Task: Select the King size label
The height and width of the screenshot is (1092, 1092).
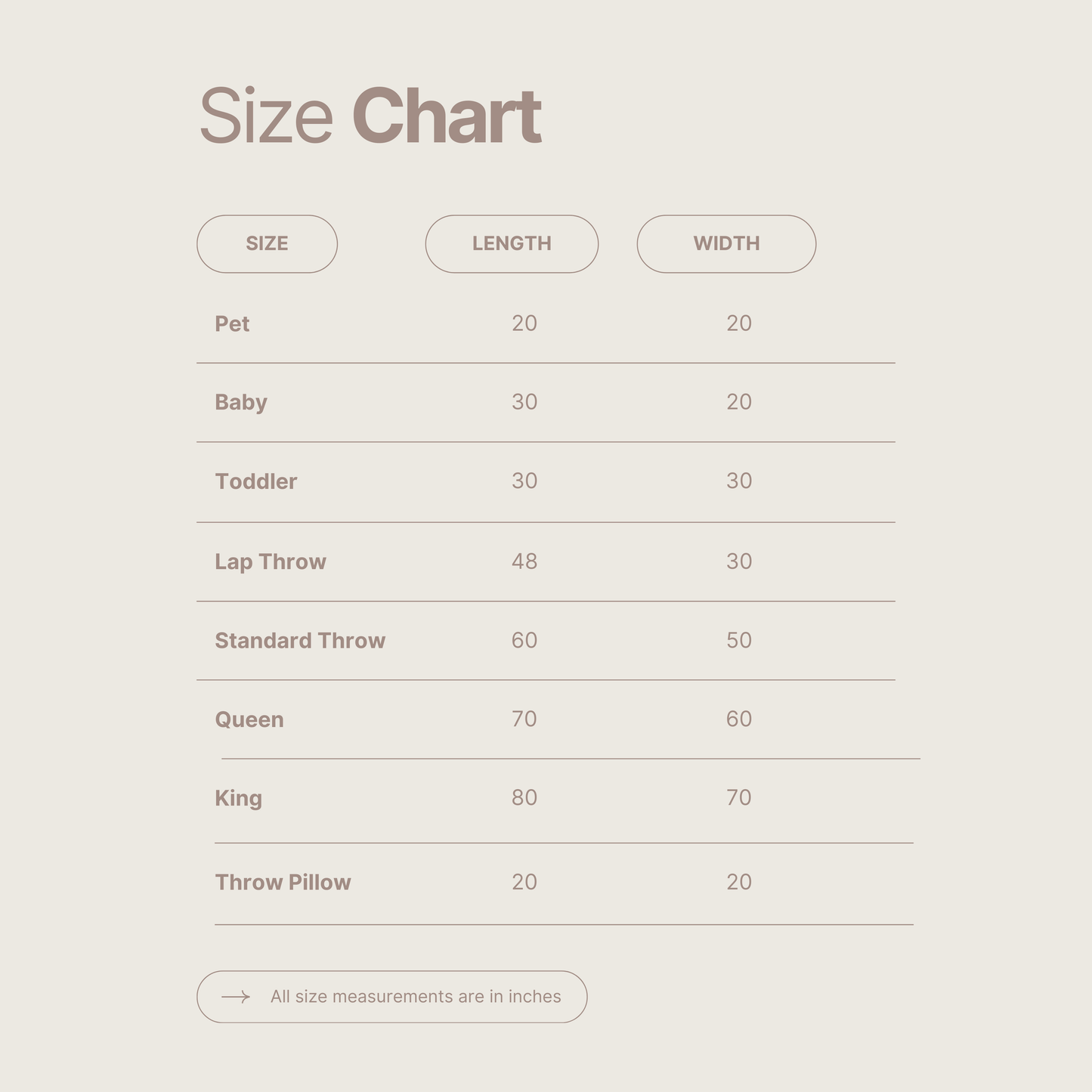Action: click(238, 798)
